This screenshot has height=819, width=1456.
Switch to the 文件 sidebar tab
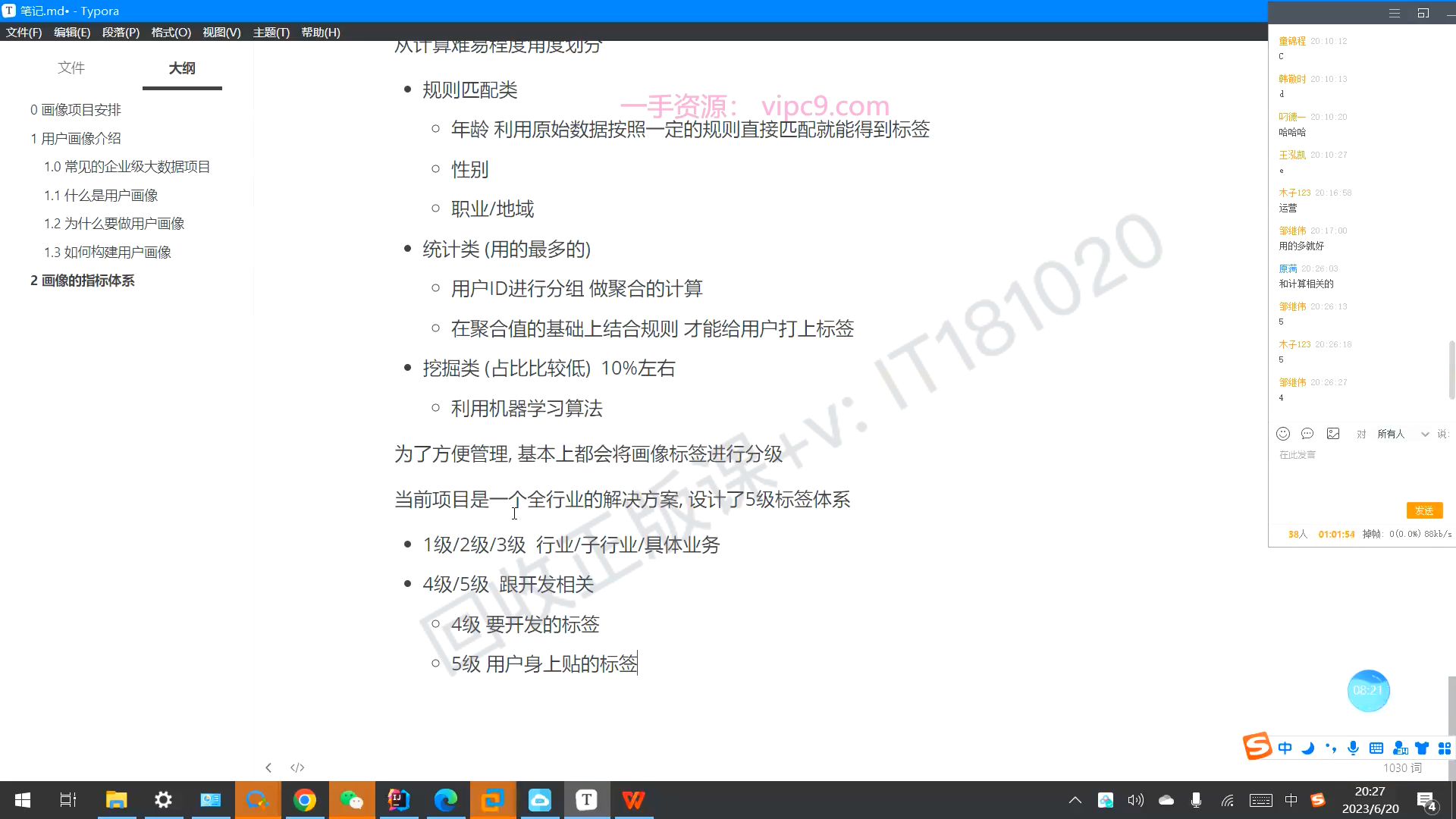[x=71, y=68]
